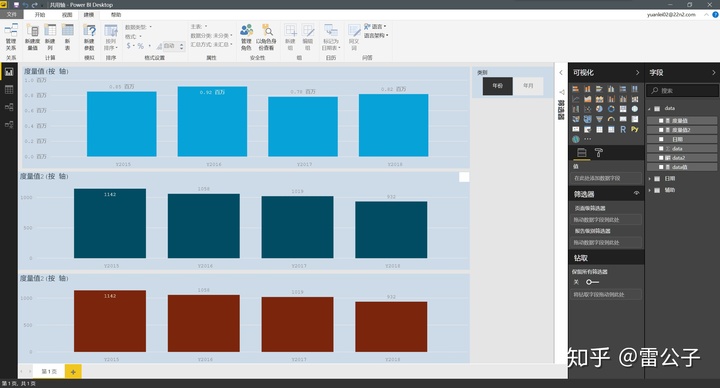Check the data2 field checkbox
The width and height of the screenshot is (720, 388).
point(661,157)
